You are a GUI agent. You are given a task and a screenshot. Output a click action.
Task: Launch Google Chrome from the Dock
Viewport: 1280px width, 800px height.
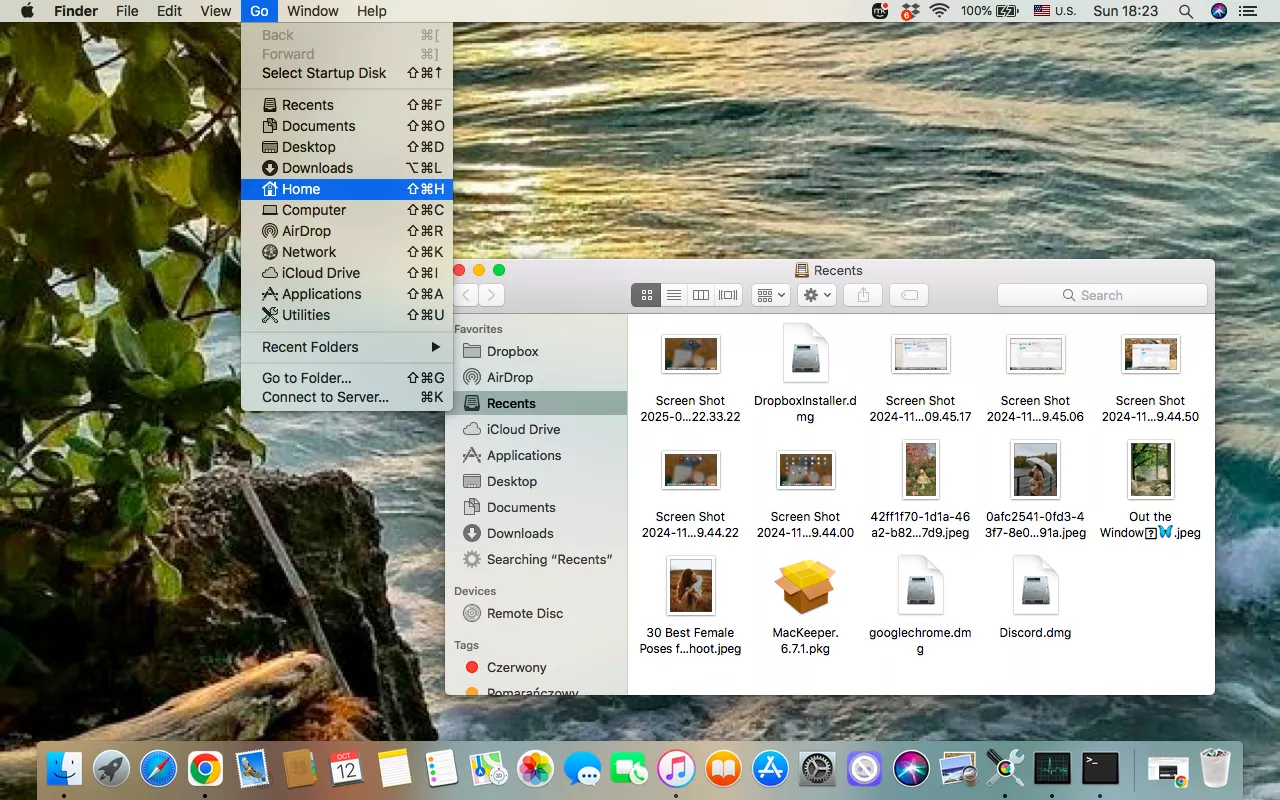206,769
